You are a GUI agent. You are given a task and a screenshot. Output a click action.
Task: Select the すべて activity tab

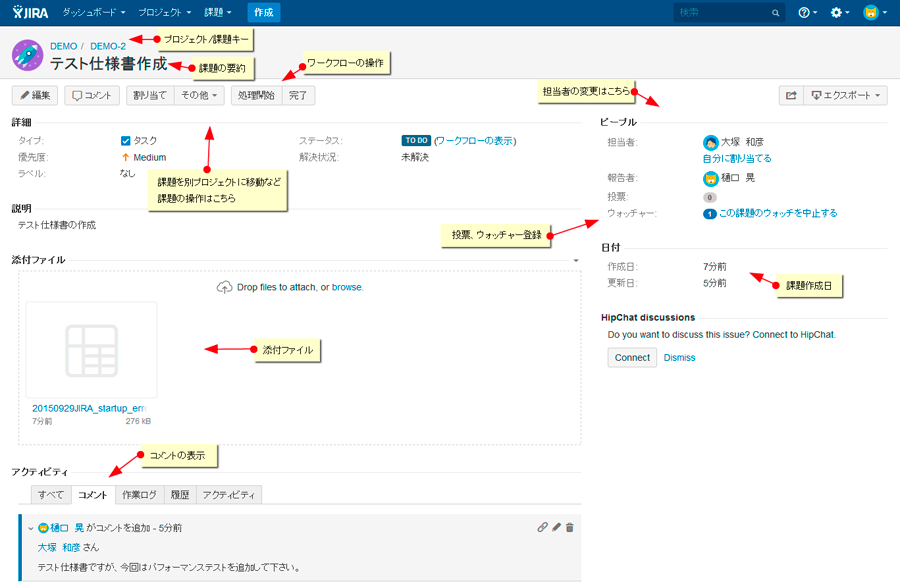[51, 495]
